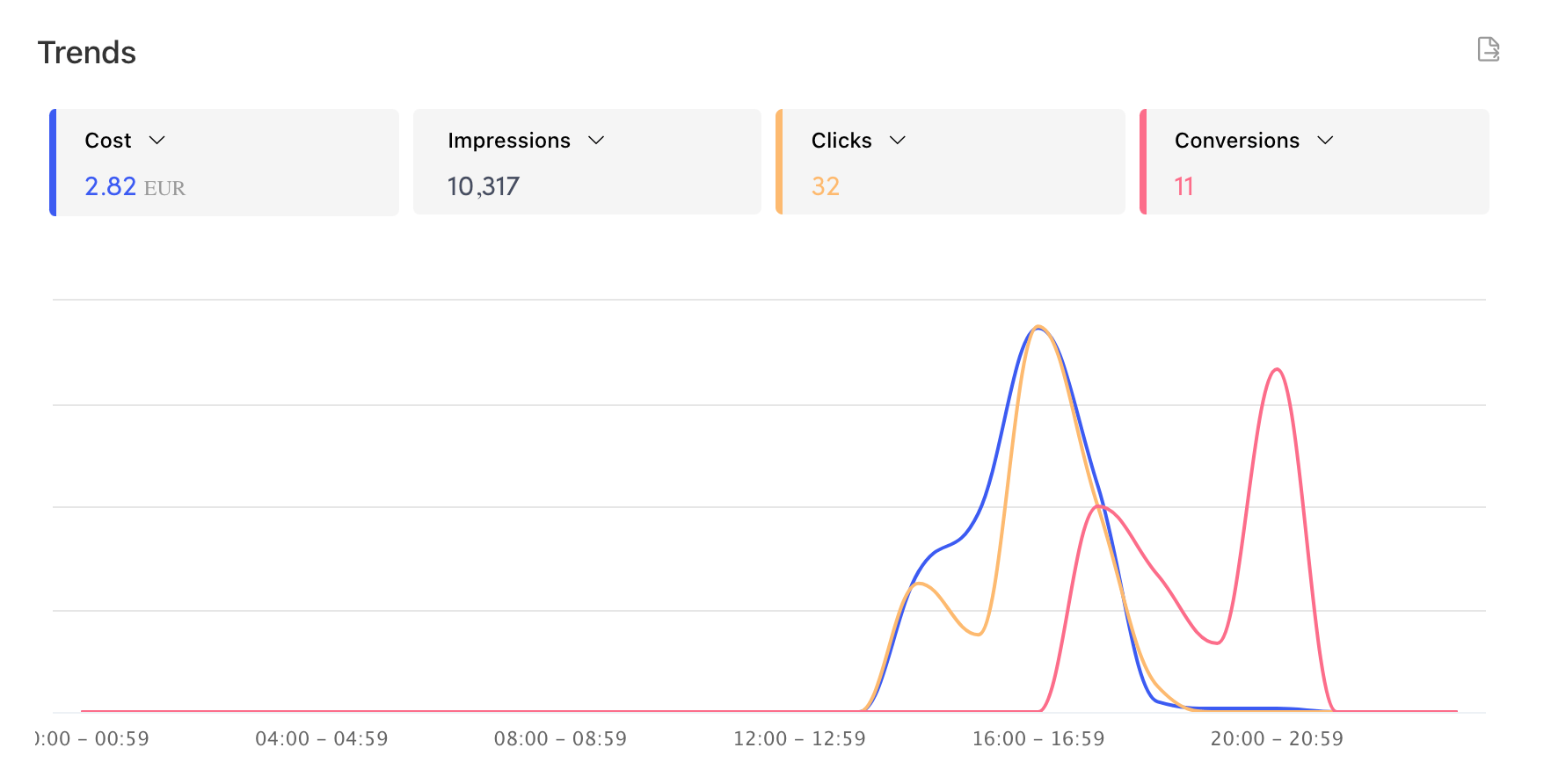This screenshot has width=1544, height=784.
Task: Click the Trends section heading
Action: (87, 53)
